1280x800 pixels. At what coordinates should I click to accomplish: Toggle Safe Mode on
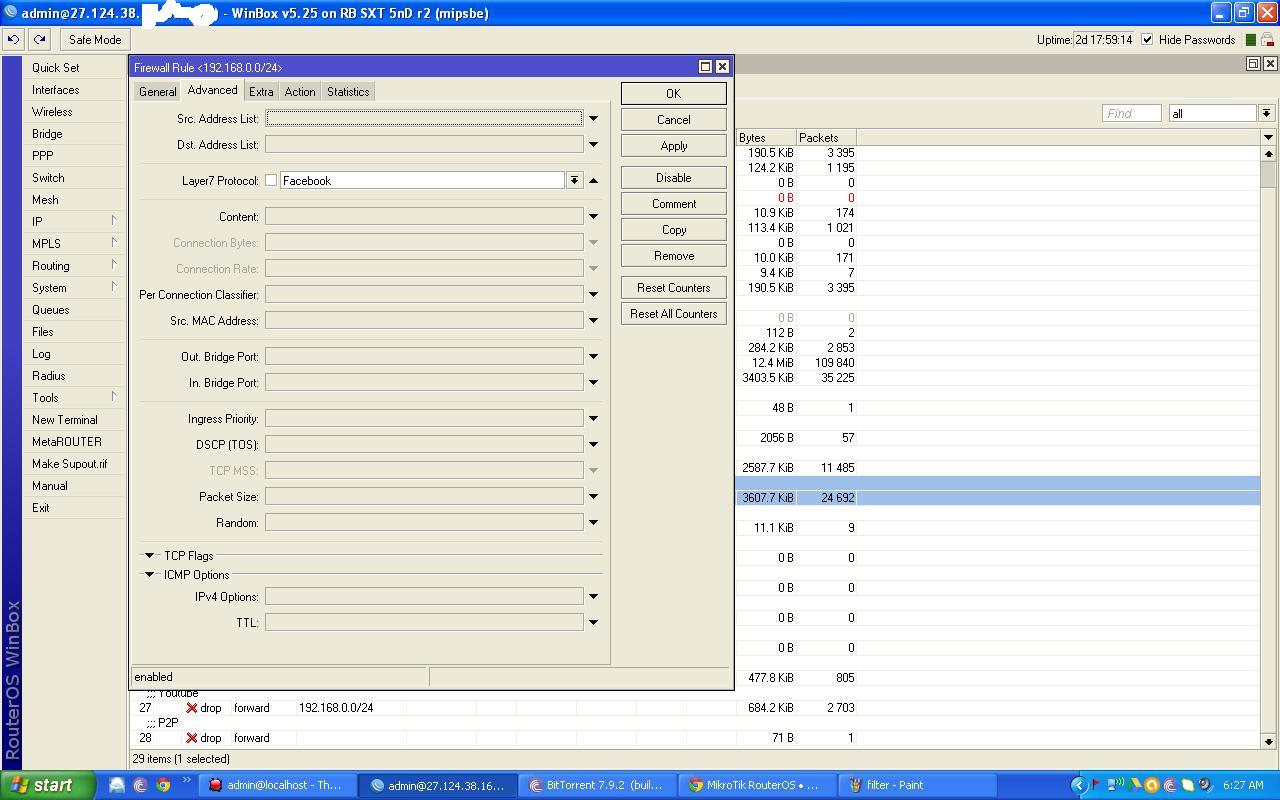point(94,40)
